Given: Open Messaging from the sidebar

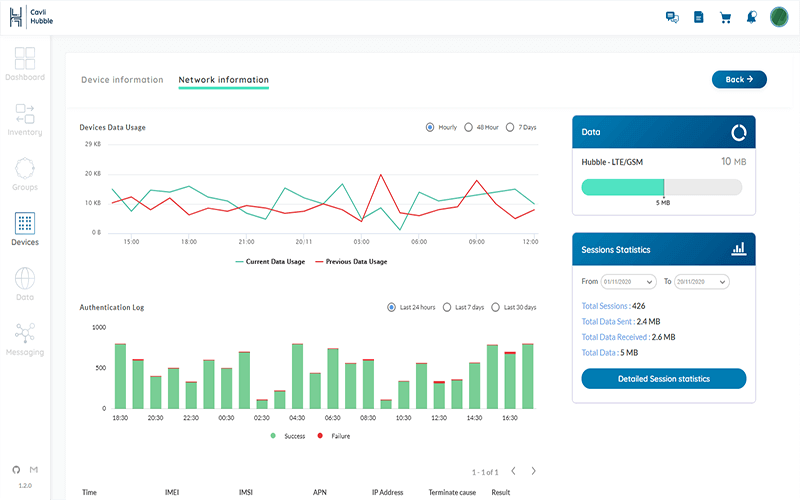Looking at the screenshot, I should click(25, 339).
